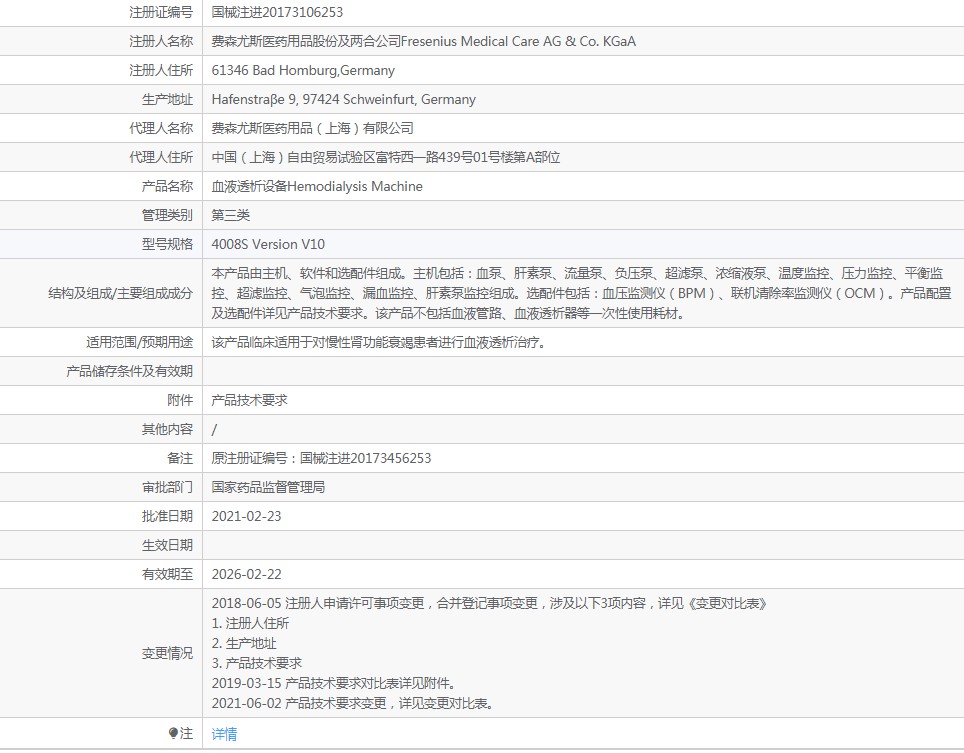The height and width of the screenshot is (753, 964).
Task: Select the slash value in 其他内容 row
Action: 214,430
